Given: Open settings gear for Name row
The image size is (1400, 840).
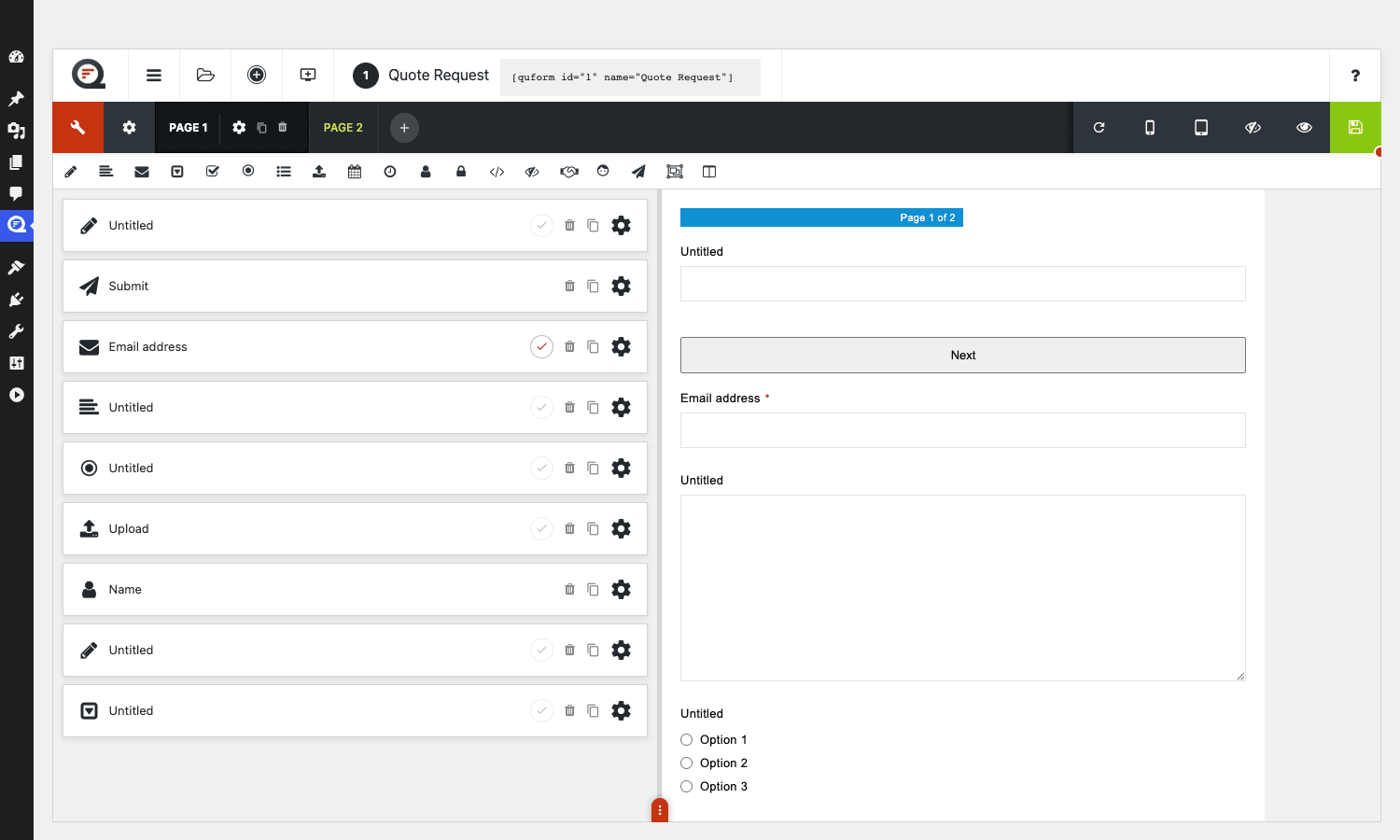Looking at the screenshot, I should [x=621, y=590].
